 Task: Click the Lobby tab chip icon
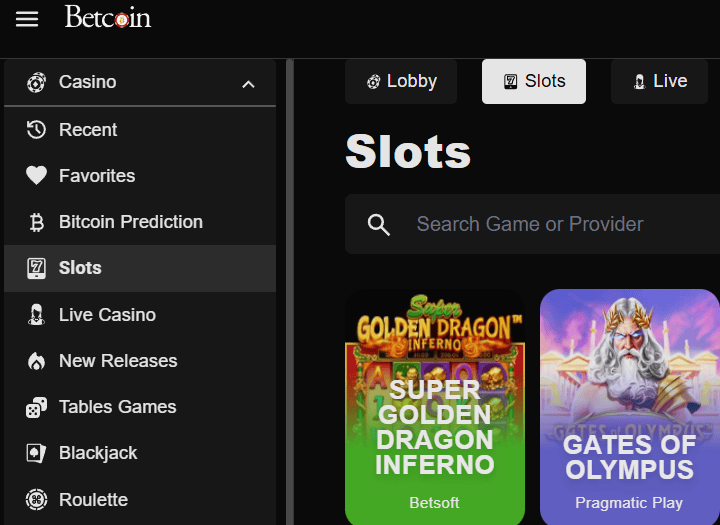(x=373, y=82)
